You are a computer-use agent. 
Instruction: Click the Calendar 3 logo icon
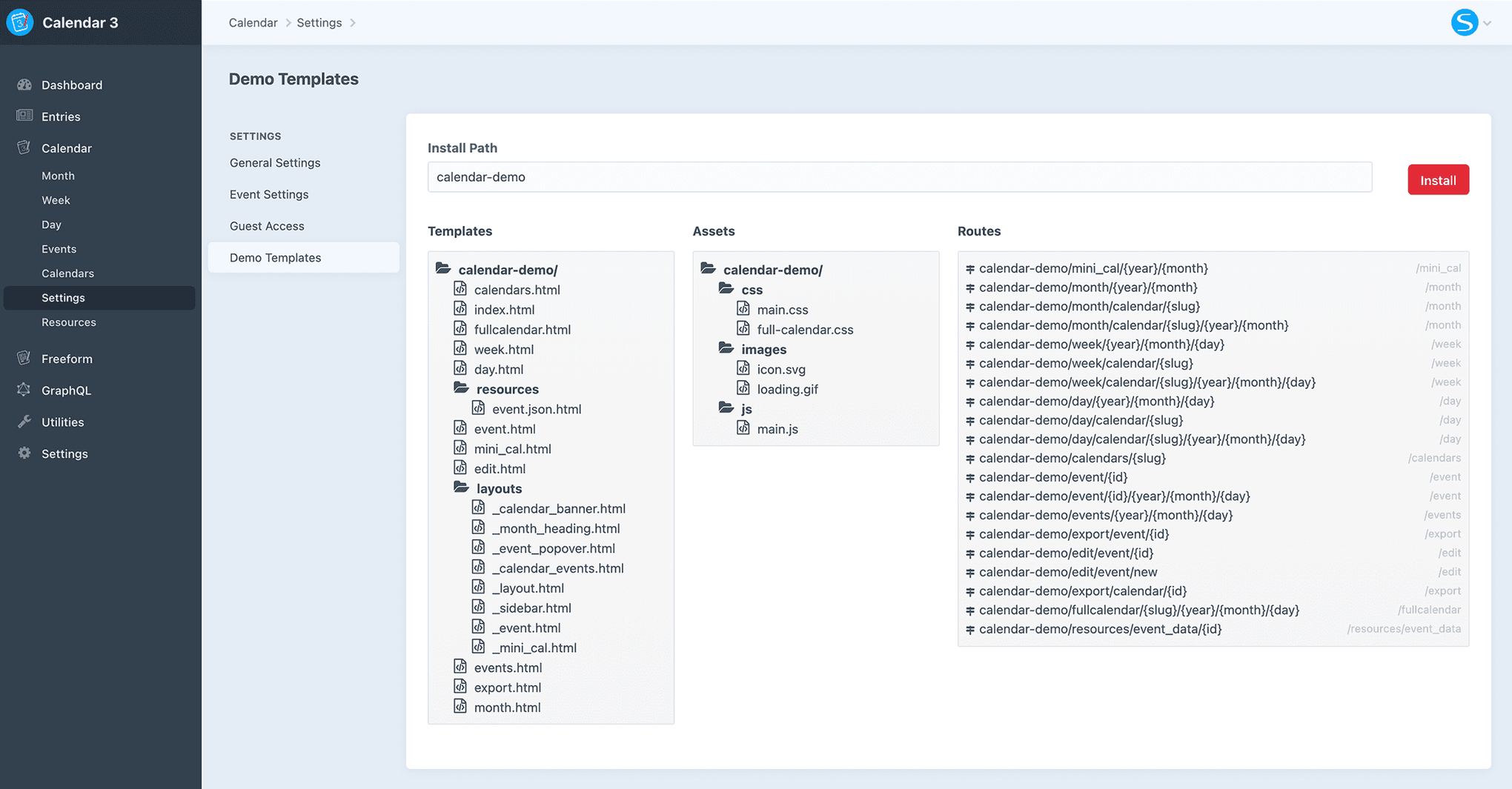point(20,22)
